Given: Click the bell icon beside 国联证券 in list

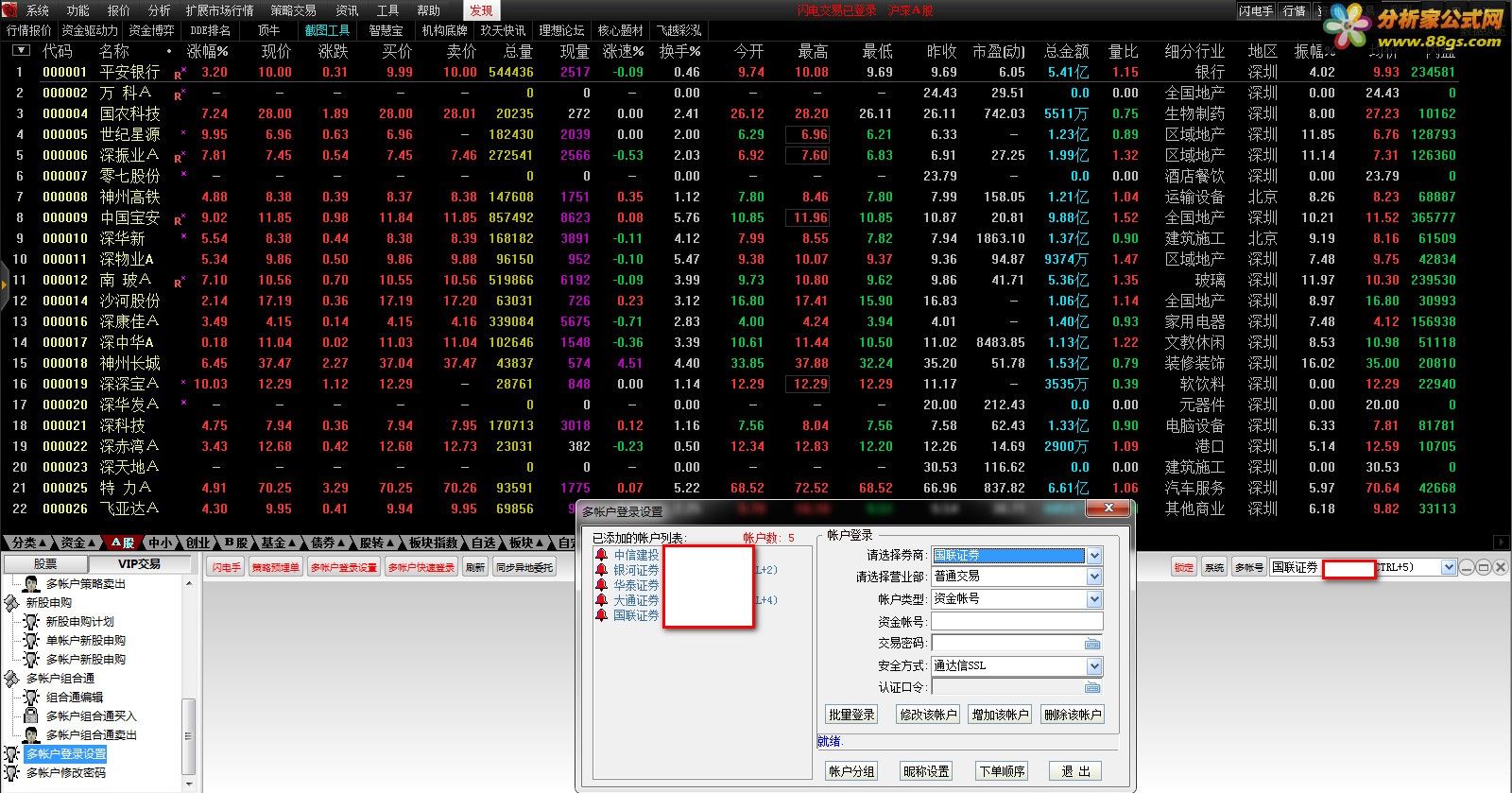Looking at the screenshot, I should [x=602, y=615].
